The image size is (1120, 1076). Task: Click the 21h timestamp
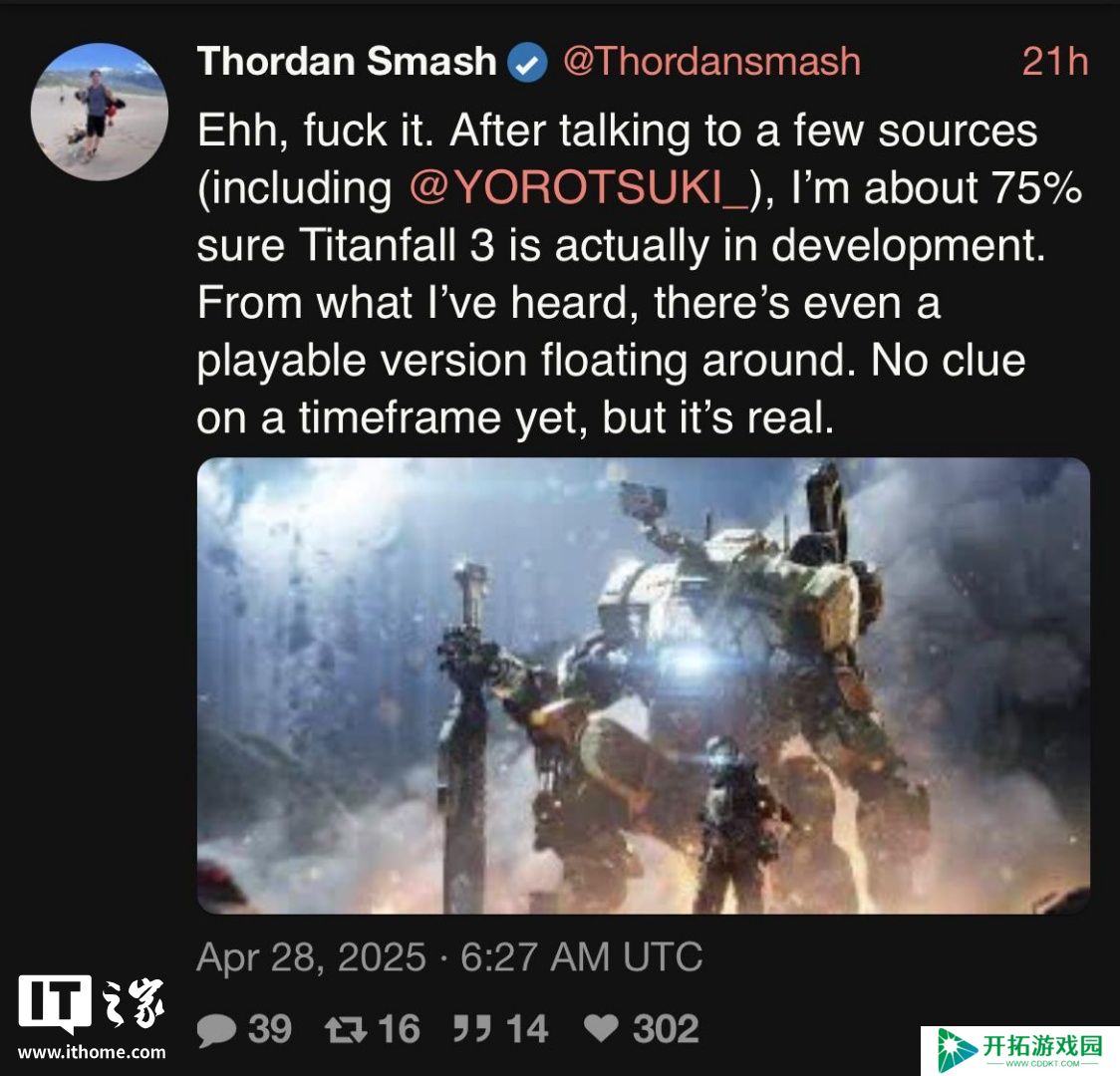pos(1055,61)
